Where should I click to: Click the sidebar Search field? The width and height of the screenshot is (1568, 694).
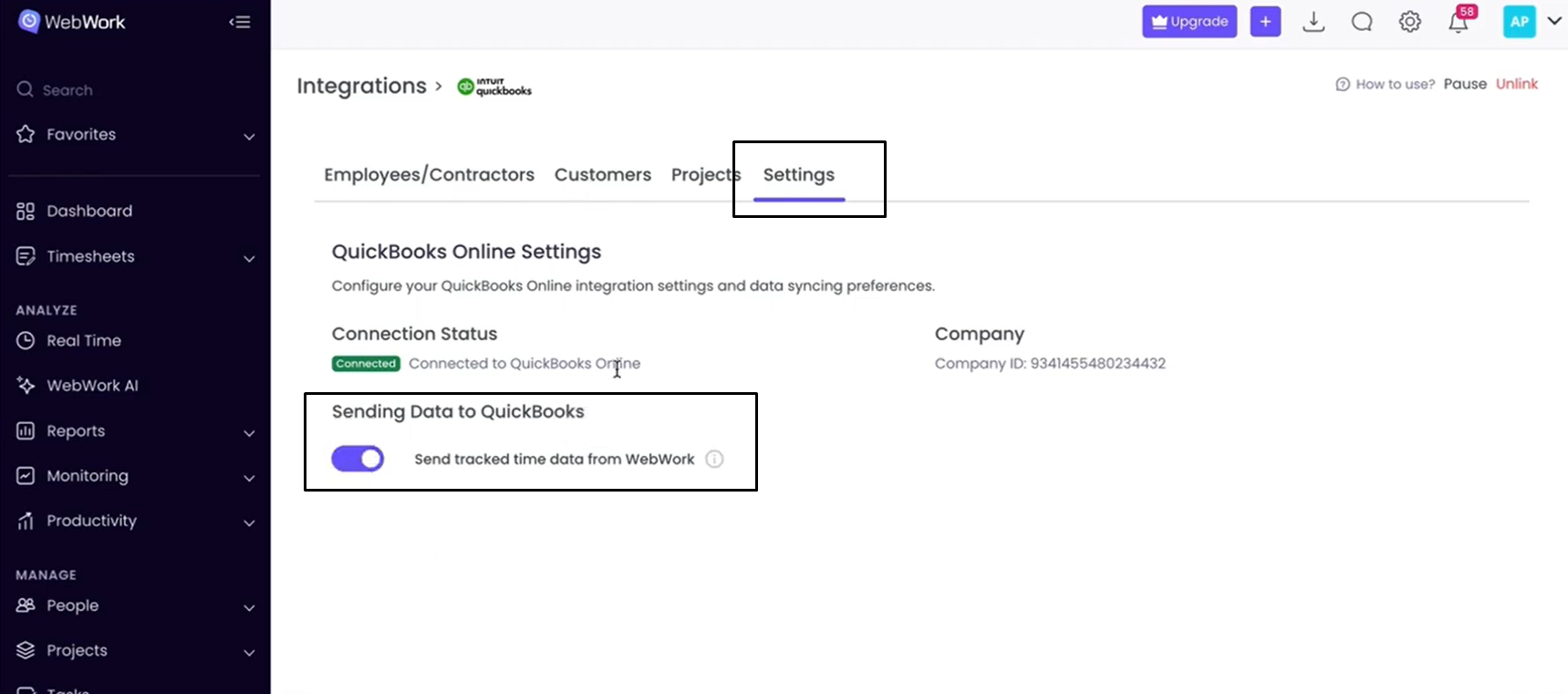[68, 90]
